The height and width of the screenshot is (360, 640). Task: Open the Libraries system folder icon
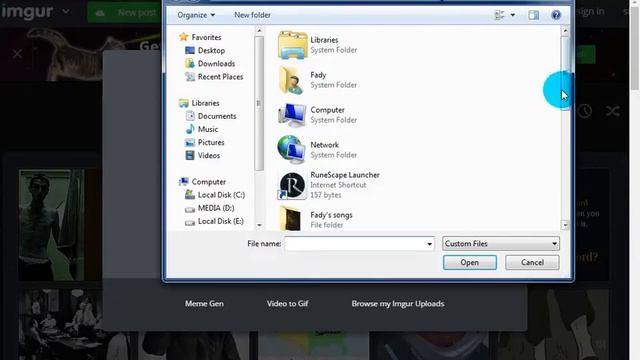pyautogui.click(x=292, y=45)
